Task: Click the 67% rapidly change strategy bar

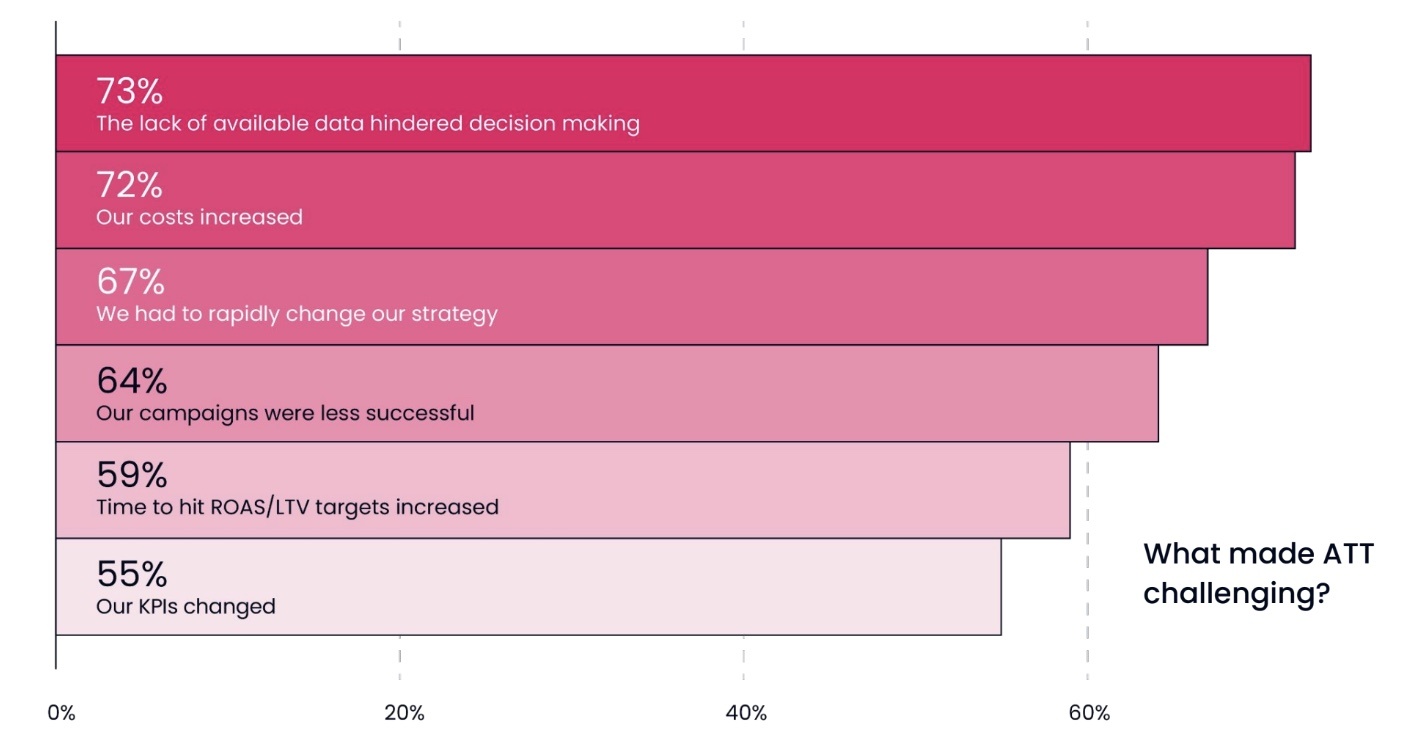Action: (631, 297)
